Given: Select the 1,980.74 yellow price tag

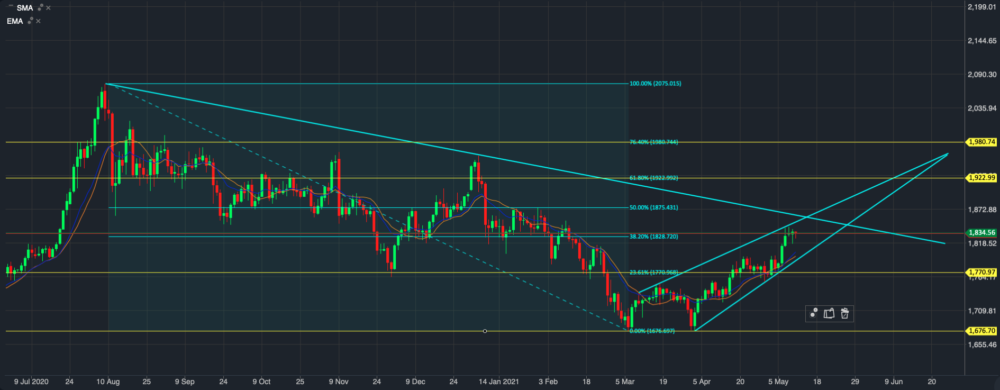Looking at the screenshot, I should (x=982, y=142).
